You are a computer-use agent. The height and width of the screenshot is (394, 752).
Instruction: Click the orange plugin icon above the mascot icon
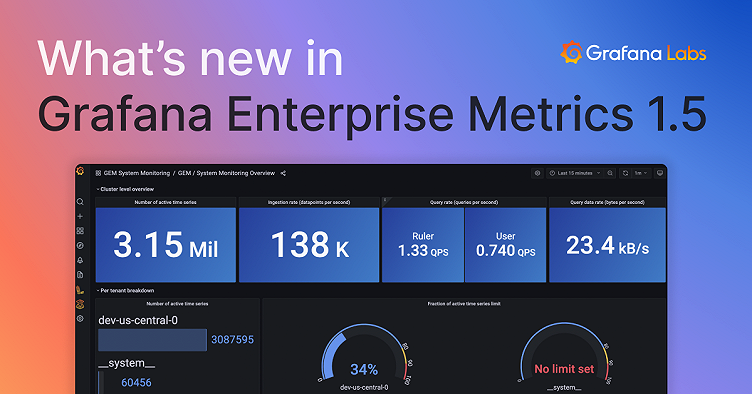click(x=80, y=290)
